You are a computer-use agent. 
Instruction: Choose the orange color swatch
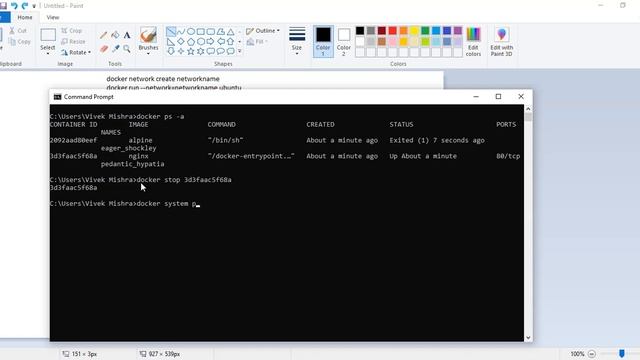coord(403,31)
